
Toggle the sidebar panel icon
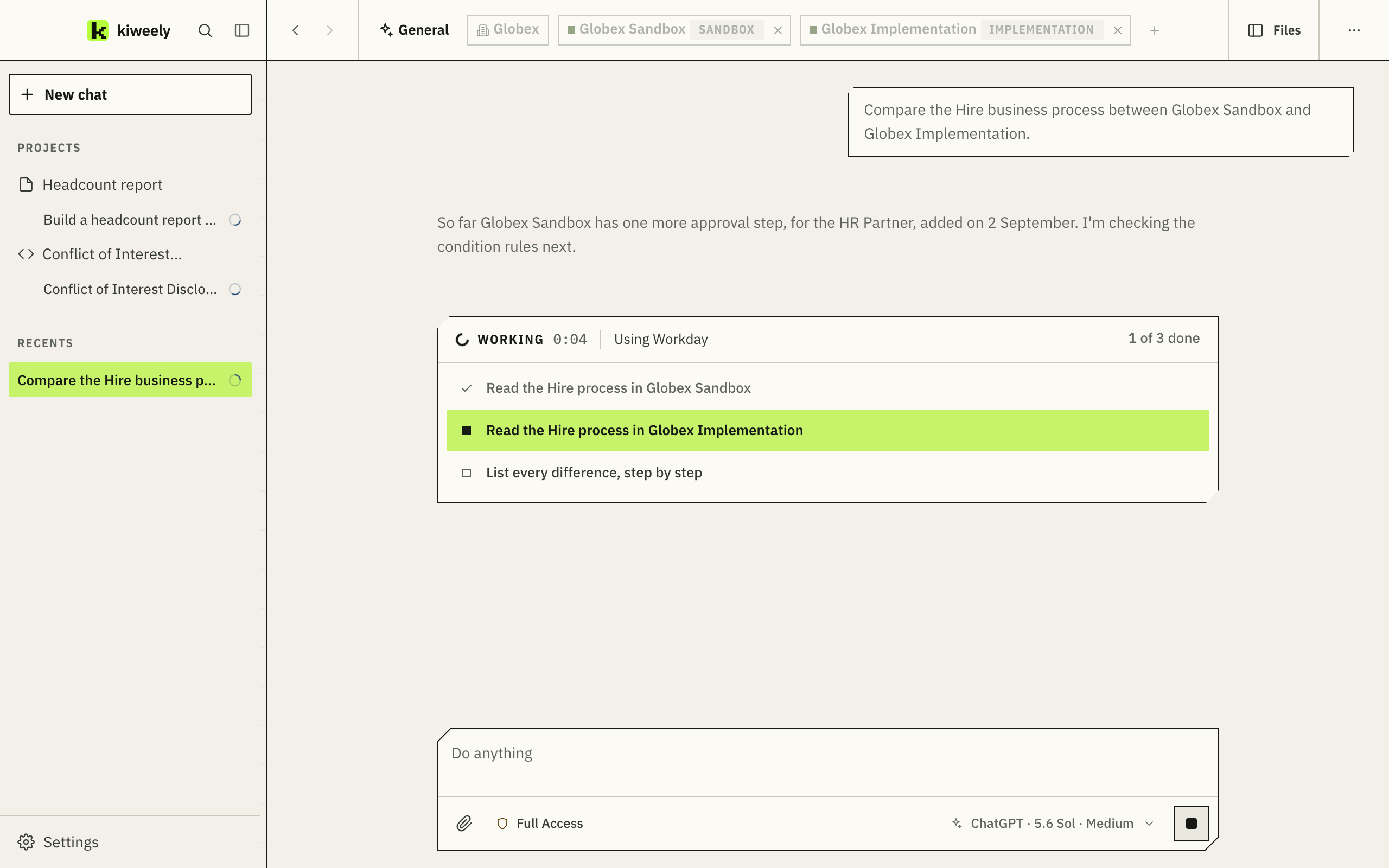coord(242,30)
